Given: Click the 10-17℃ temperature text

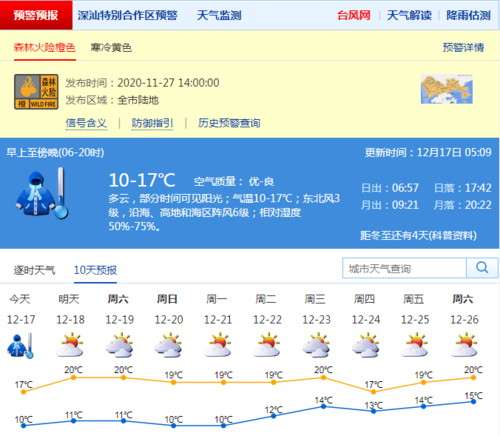Looking at the screenshot, I should (x=142, y=180).
